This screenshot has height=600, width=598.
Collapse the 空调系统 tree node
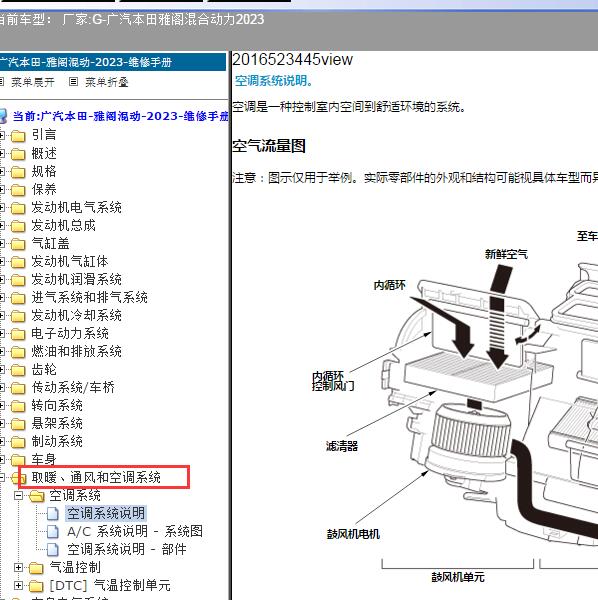tap(18, 496)
